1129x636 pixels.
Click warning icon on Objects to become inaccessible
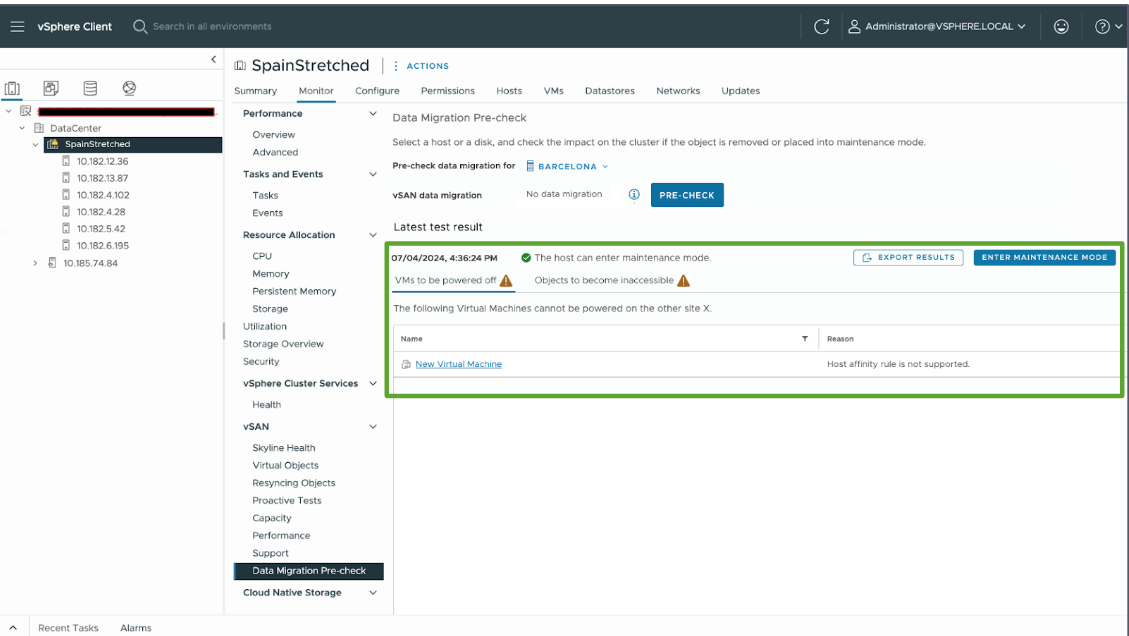(683, 281)
